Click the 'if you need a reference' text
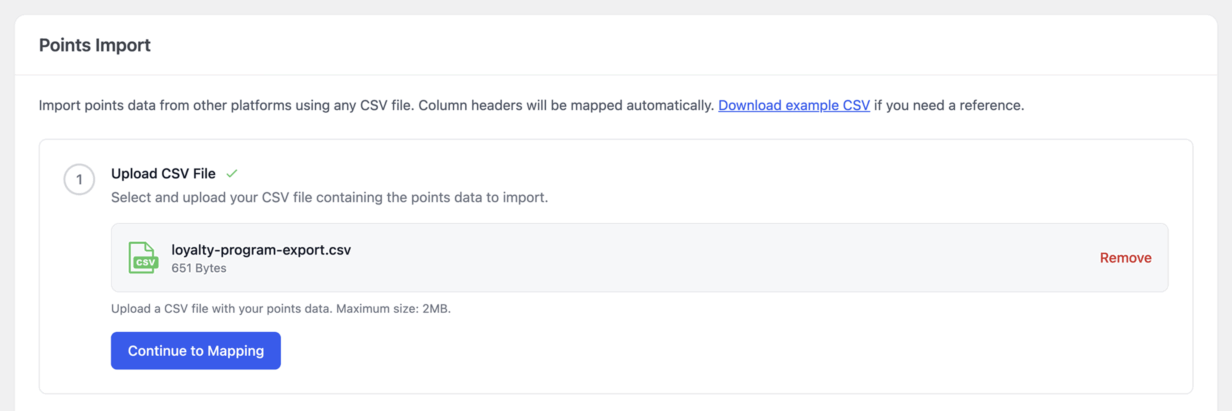The image size is (1232, 411). (949, 105)
